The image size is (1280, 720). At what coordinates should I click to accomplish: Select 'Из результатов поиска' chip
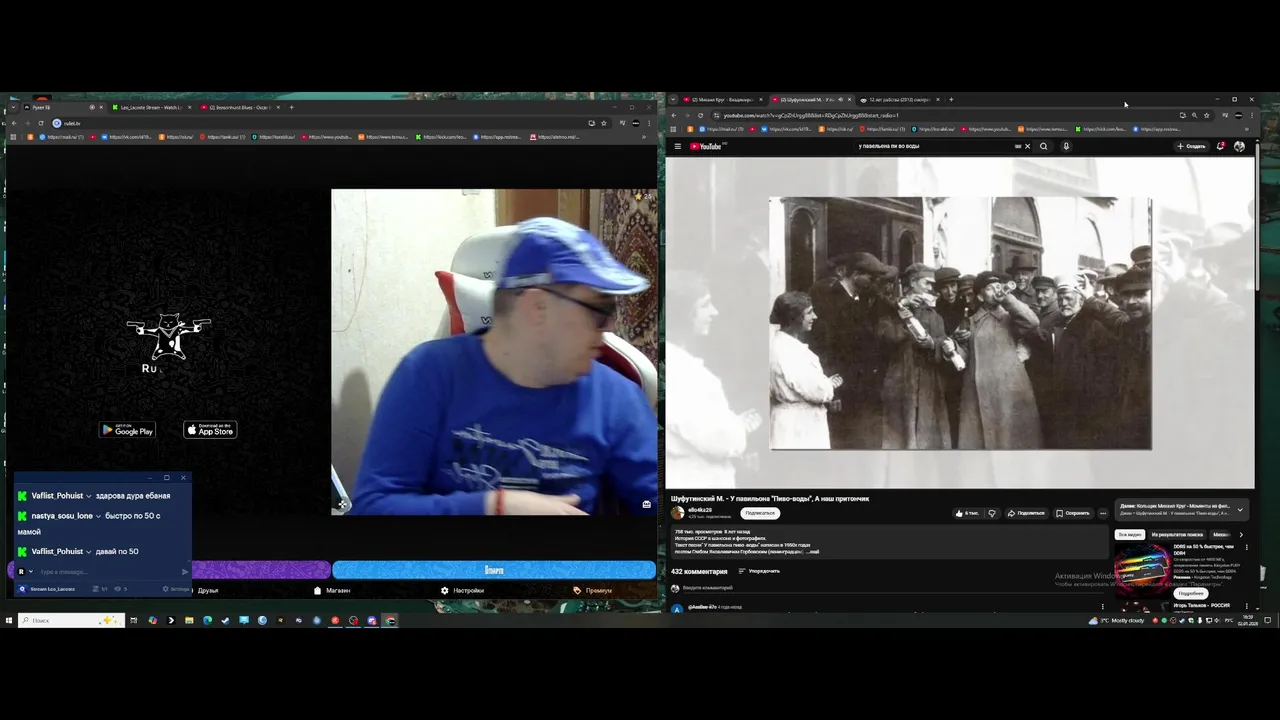pos(1177,535)
